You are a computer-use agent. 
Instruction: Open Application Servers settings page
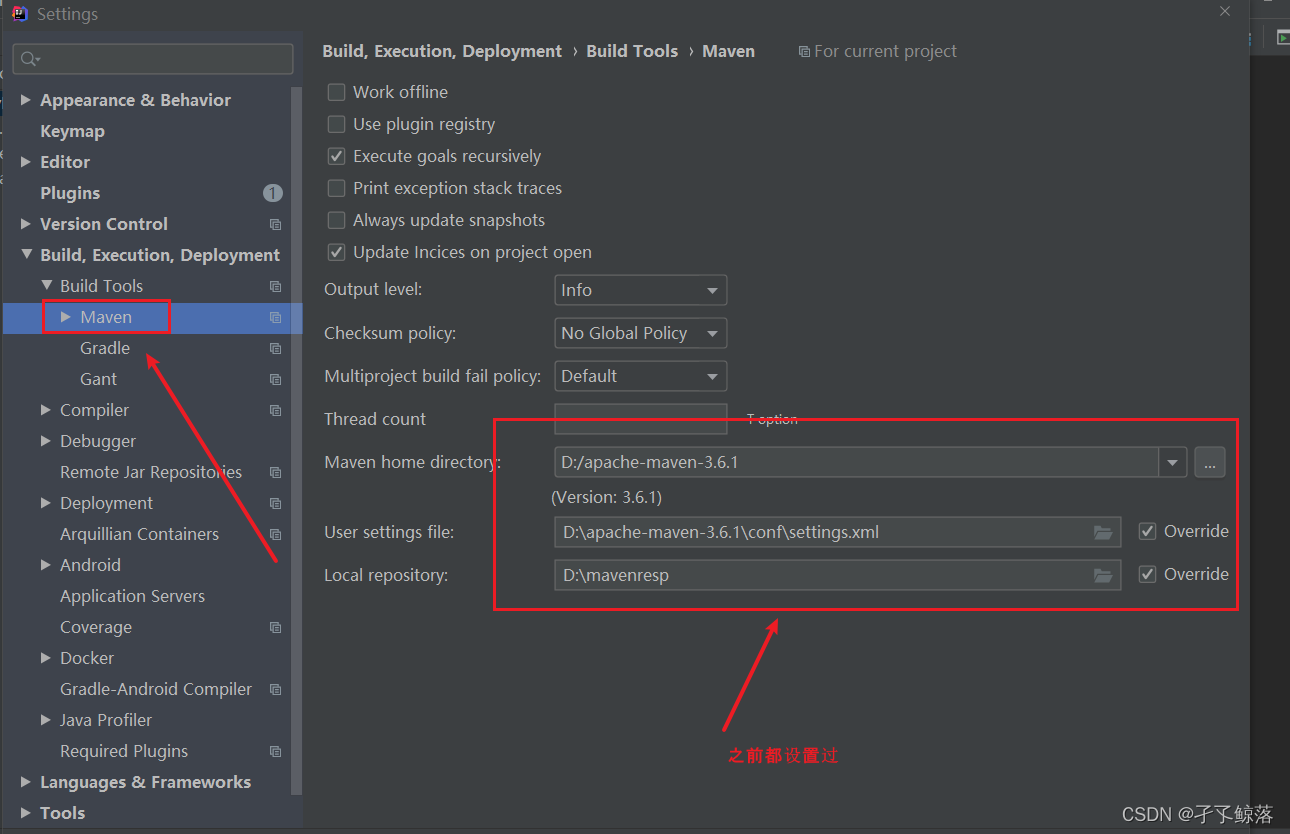(132, 596)
